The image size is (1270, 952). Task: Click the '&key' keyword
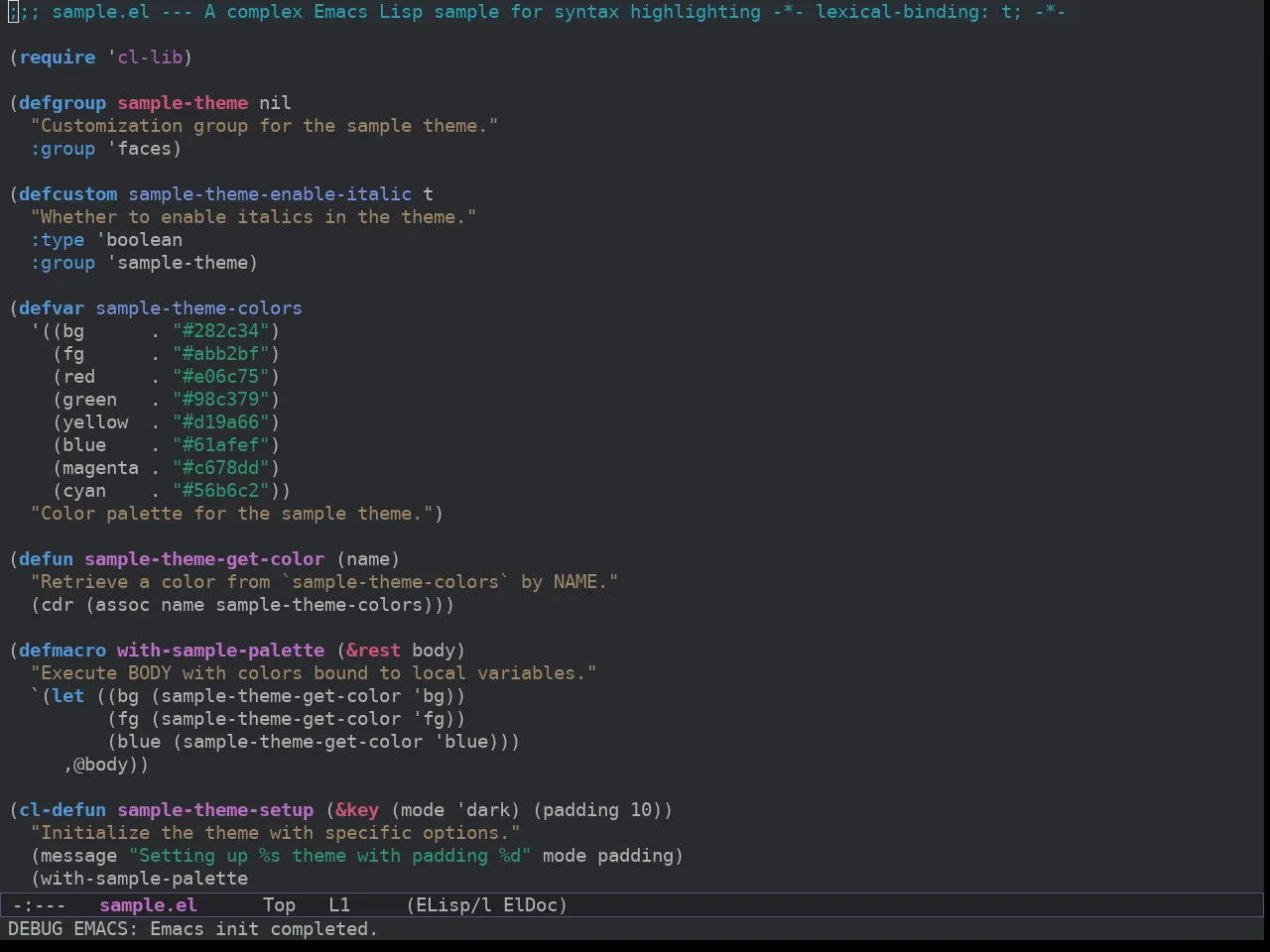coord(357,810)
